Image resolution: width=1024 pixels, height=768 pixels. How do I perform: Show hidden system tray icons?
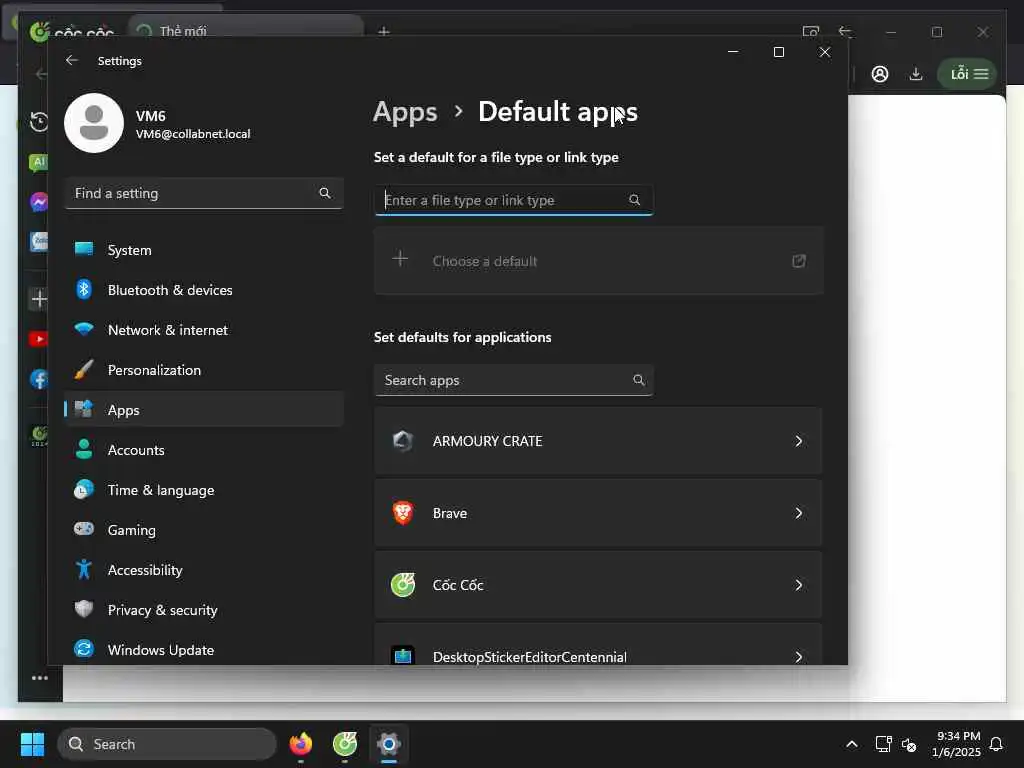(852, 744)
